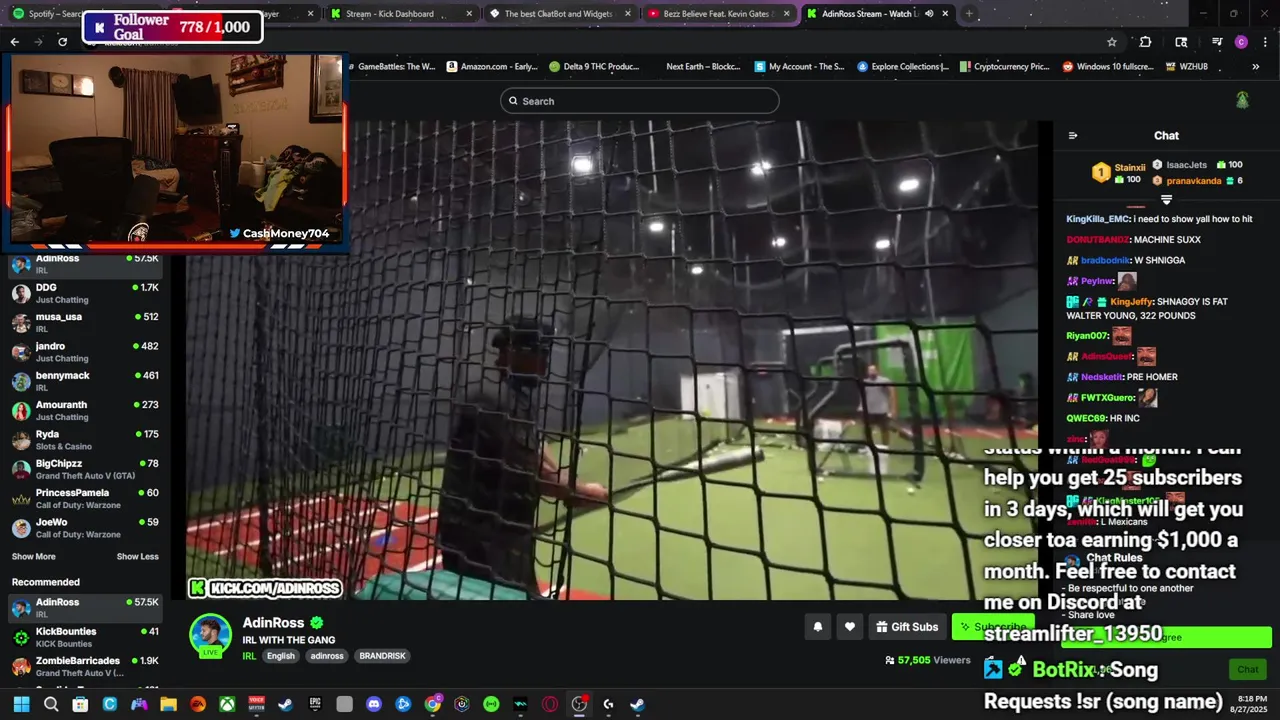Open the GameBattles bookmark
1280x720 pixels.
pyautogui.click(x=390, y=67)
